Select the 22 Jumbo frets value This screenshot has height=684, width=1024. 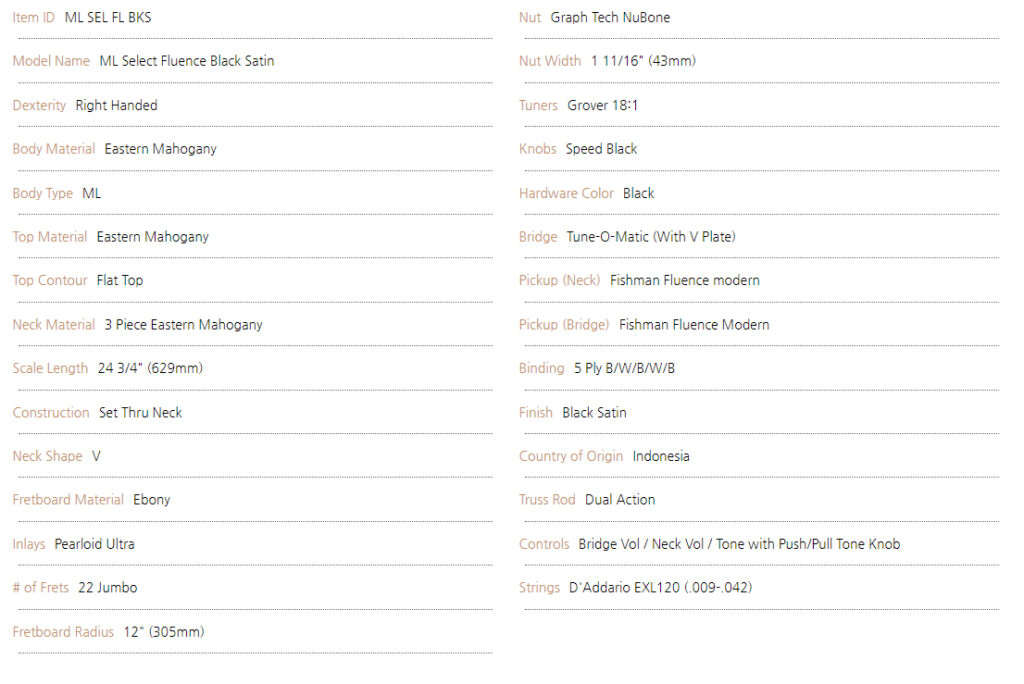click(x=108, y=588)
